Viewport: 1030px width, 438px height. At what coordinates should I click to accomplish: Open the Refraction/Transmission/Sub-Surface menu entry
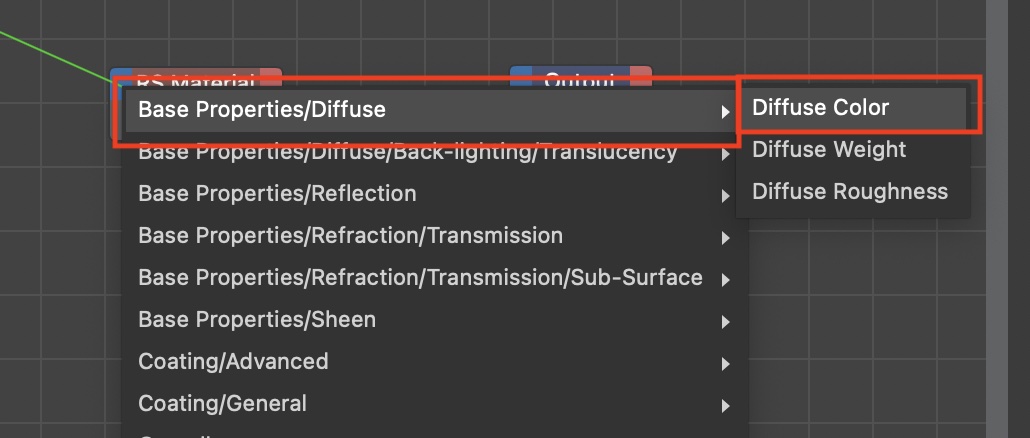pos(420,278)
